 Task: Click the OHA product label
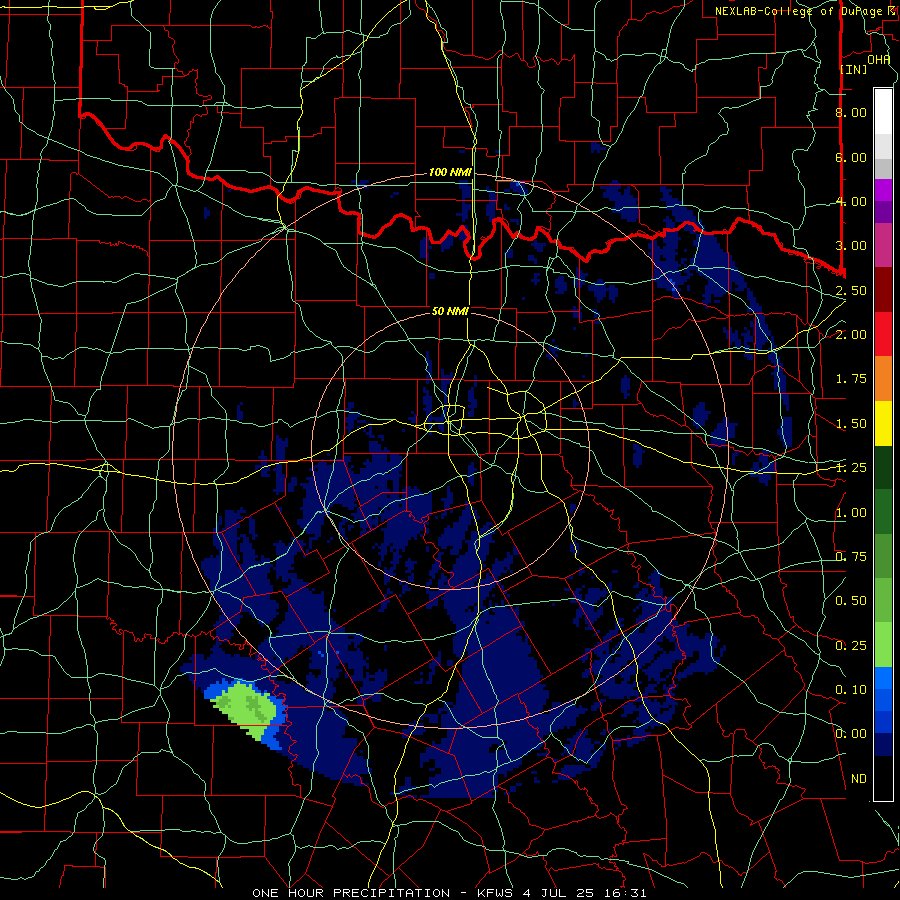(879, 60)
